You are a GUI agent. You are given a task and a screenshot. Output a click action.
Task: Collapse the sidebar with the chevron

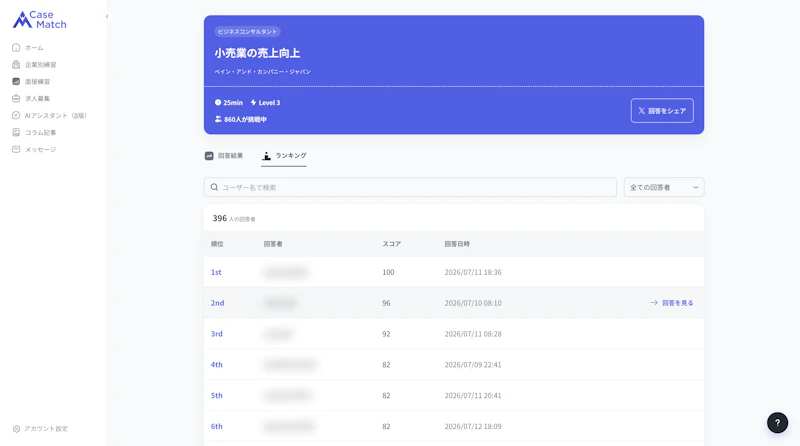click(x=107, y=17)
